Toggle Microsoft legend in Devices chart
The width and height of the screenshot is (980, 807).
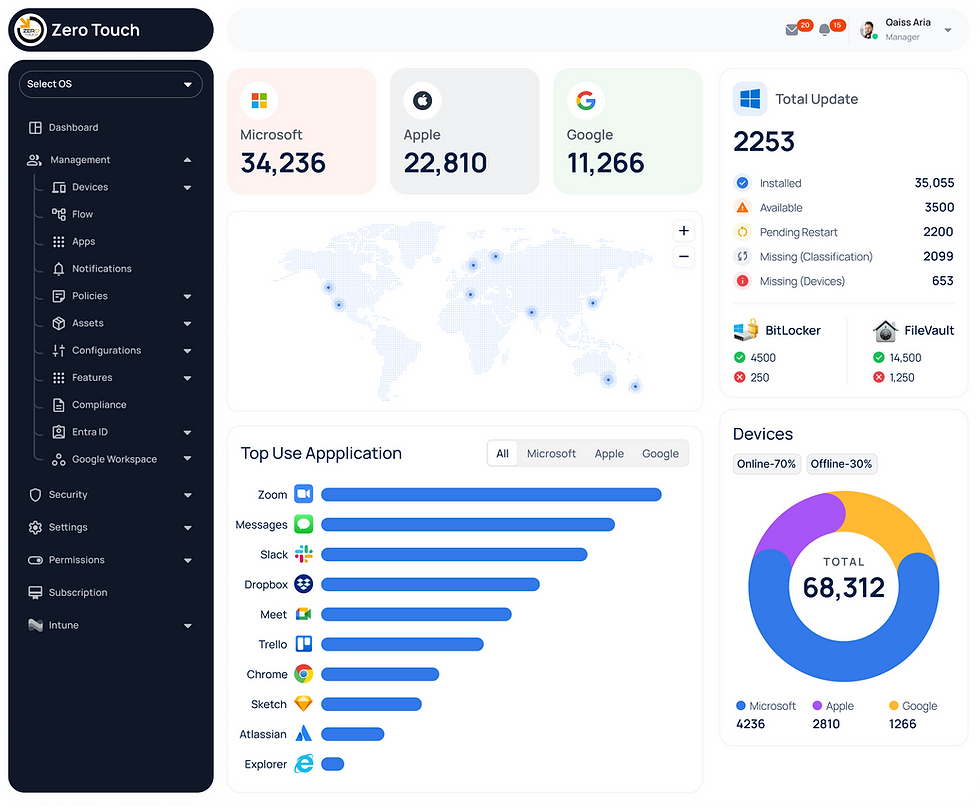click(x=766, y=706)
